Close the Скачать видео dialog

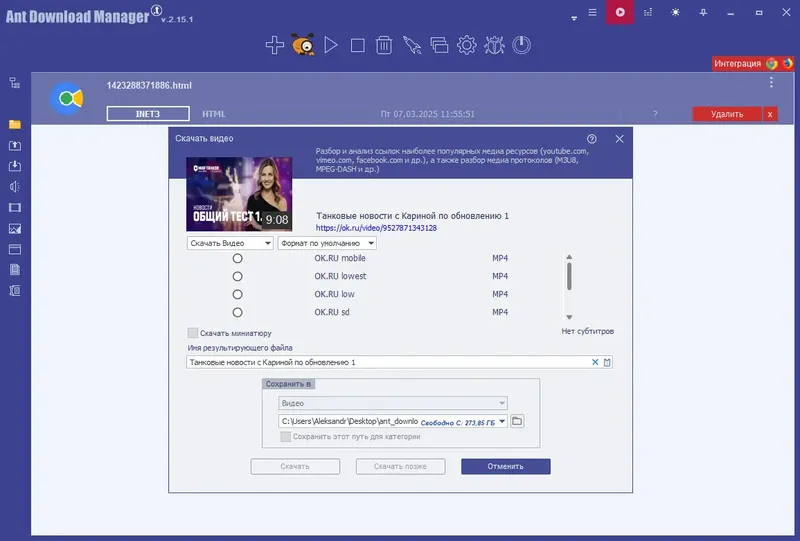point(619,139)
